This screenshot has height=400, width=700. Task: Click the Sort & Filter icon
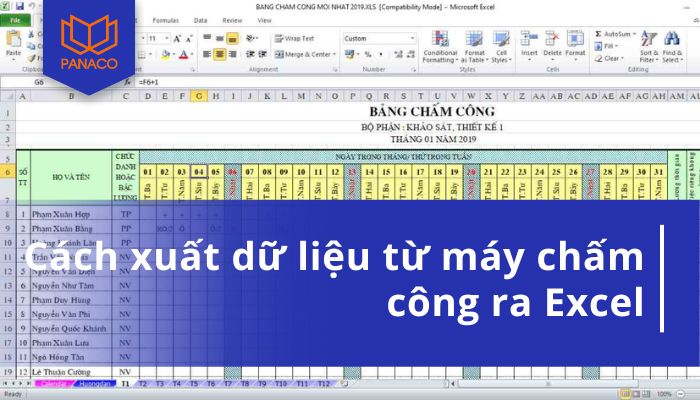[649, 39]
